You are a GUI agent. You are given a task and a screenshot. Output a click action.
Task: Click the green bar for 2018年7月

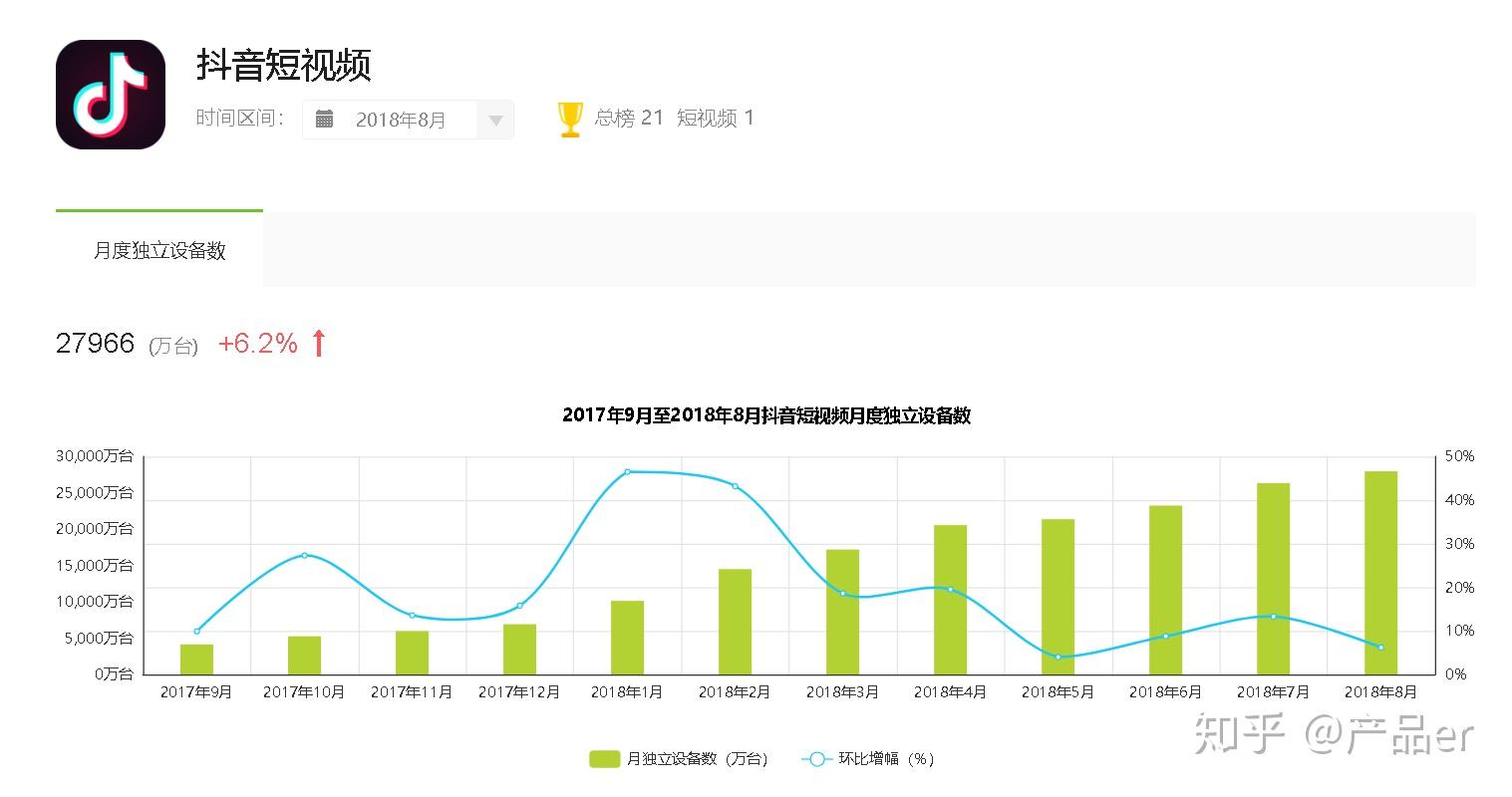click(1273, 579)
